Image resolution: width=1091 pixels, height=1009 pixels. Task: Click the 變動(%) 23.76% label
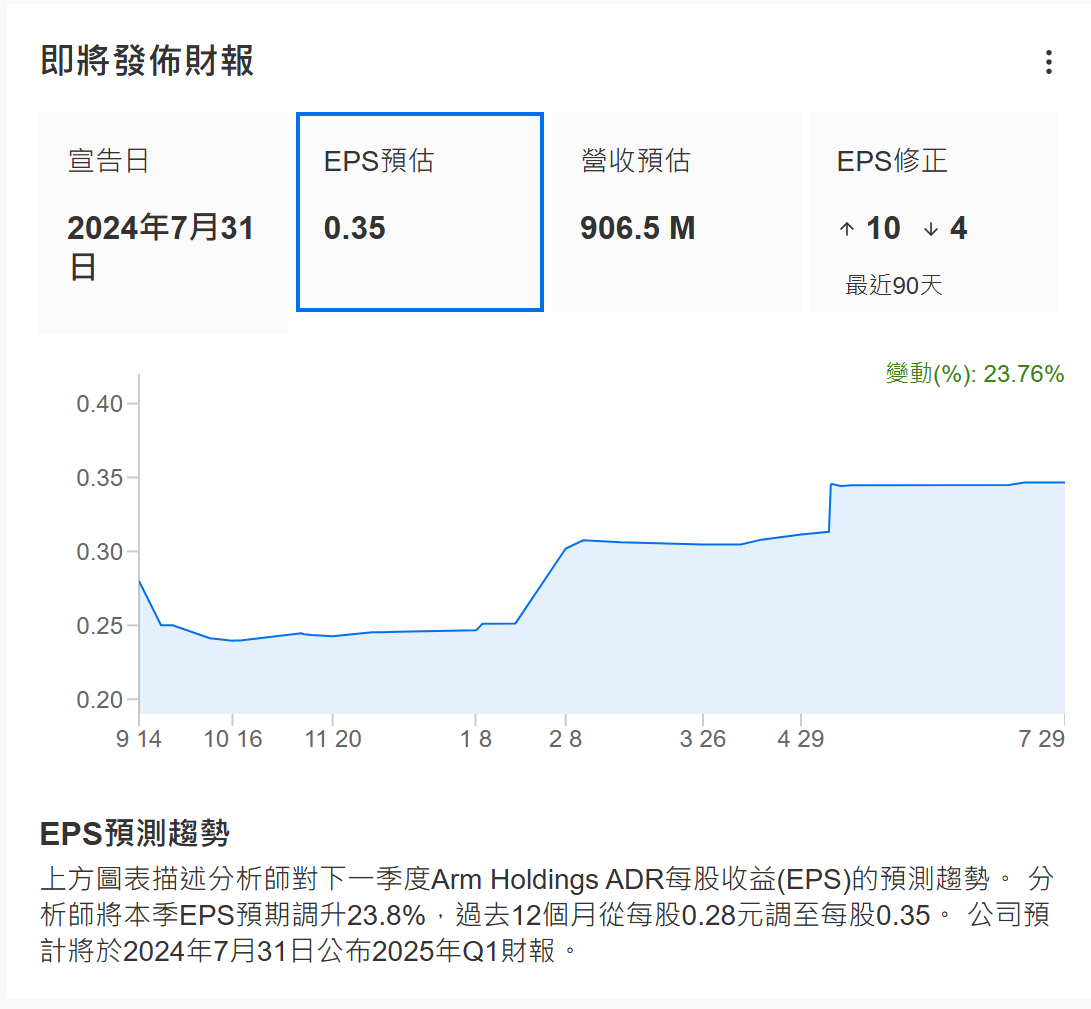(974, 374)
